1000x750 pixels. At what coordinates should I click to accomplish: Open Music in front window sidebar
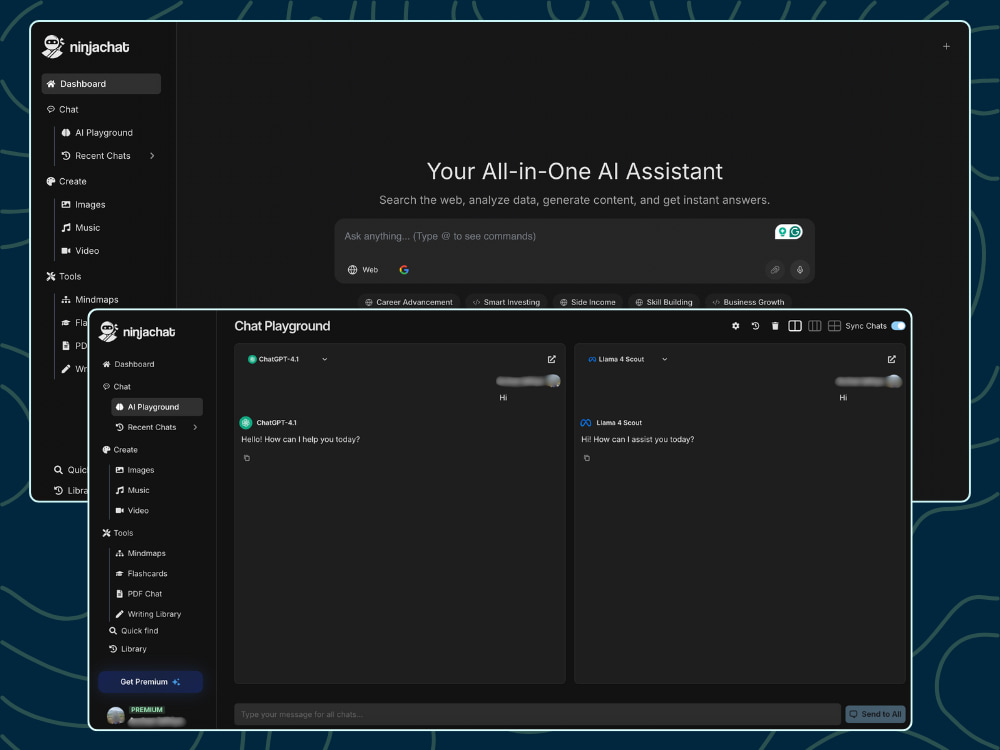pos(132,490)
